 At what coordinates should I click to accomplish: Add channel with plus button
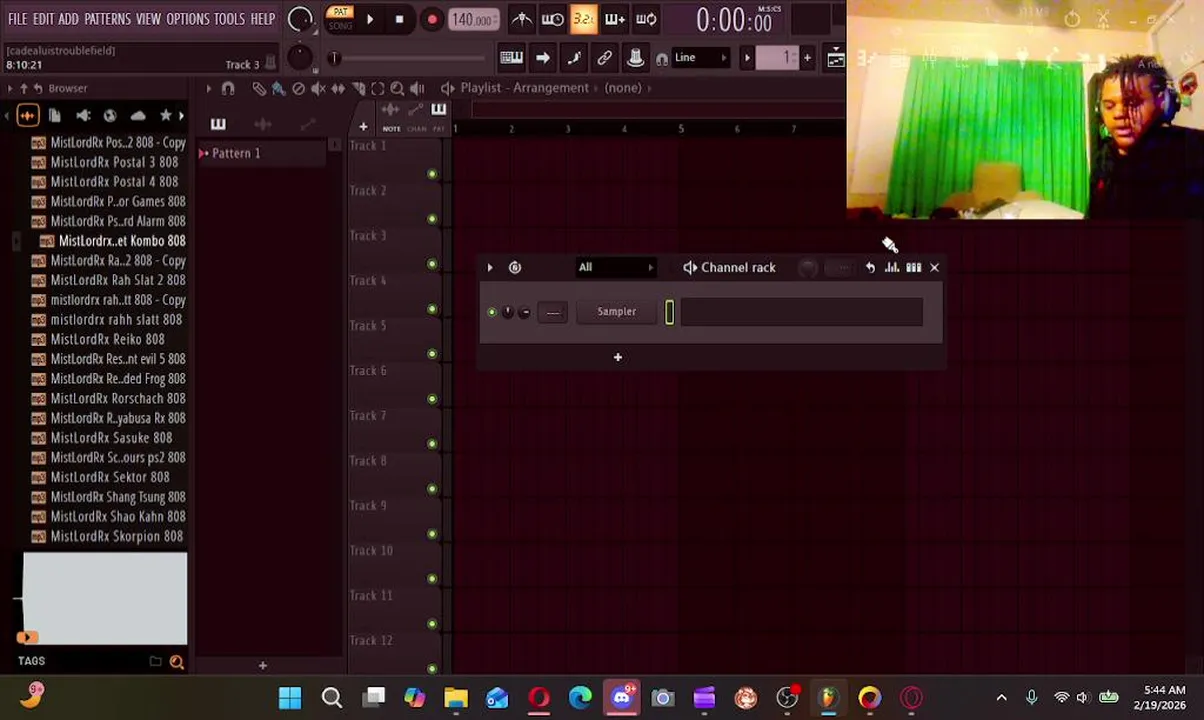pyautogui.click(x=617, y=358)
